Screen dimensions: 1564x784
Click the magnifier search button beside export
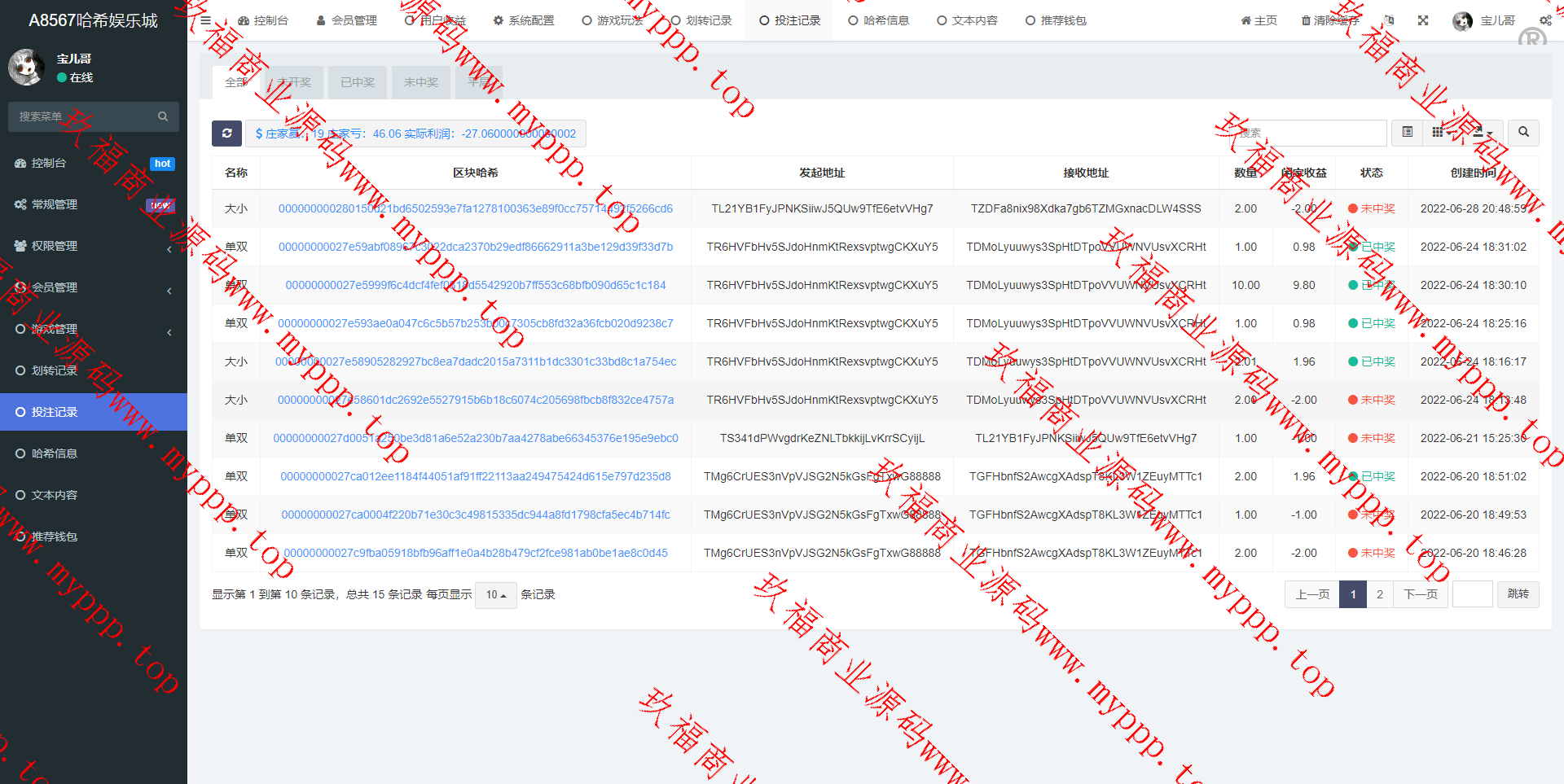tap(1523, 133)
